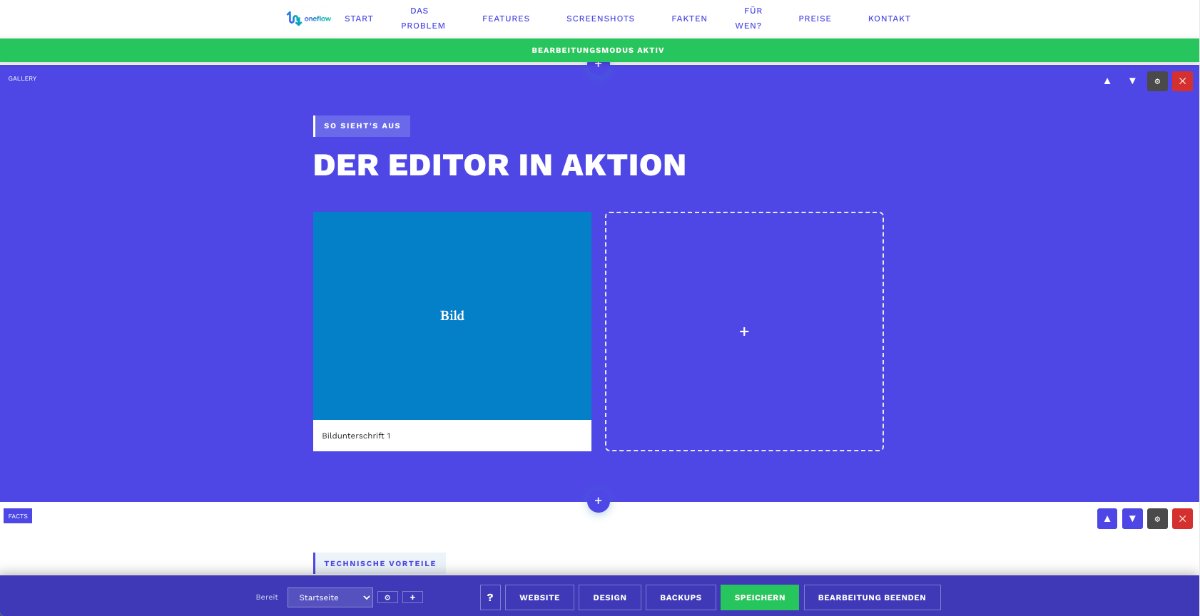1200x616 pixels.
Task: Navigate to the Preise menu item
Action: click(x=814, y=18)
